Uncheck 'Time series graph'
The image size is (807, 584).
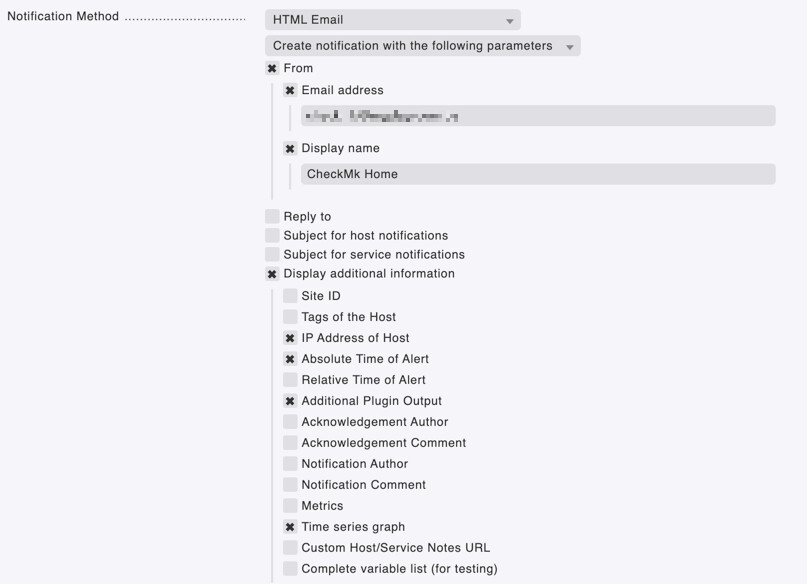click(290, 526)
